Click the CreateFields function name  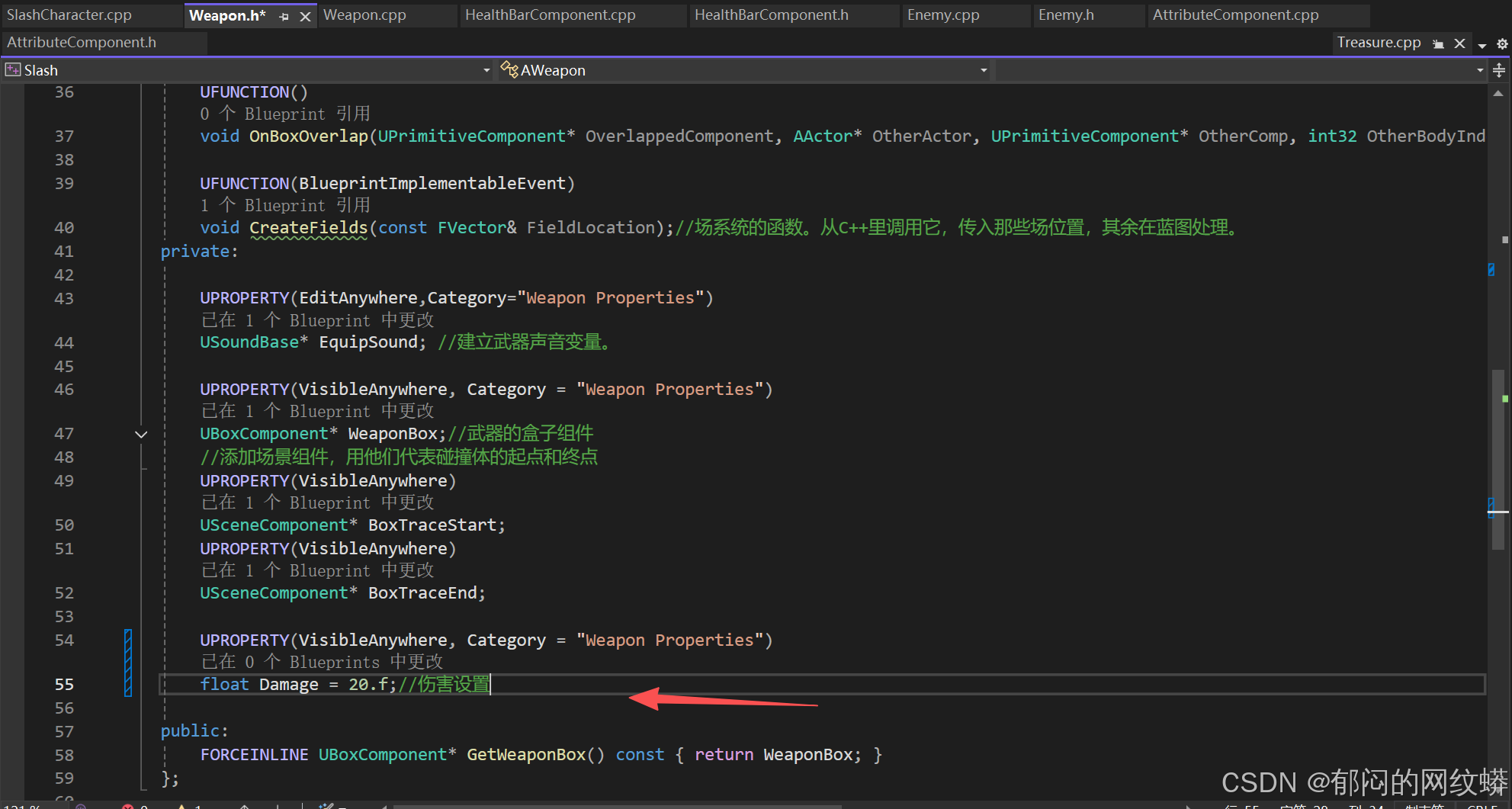coord(309,228)
